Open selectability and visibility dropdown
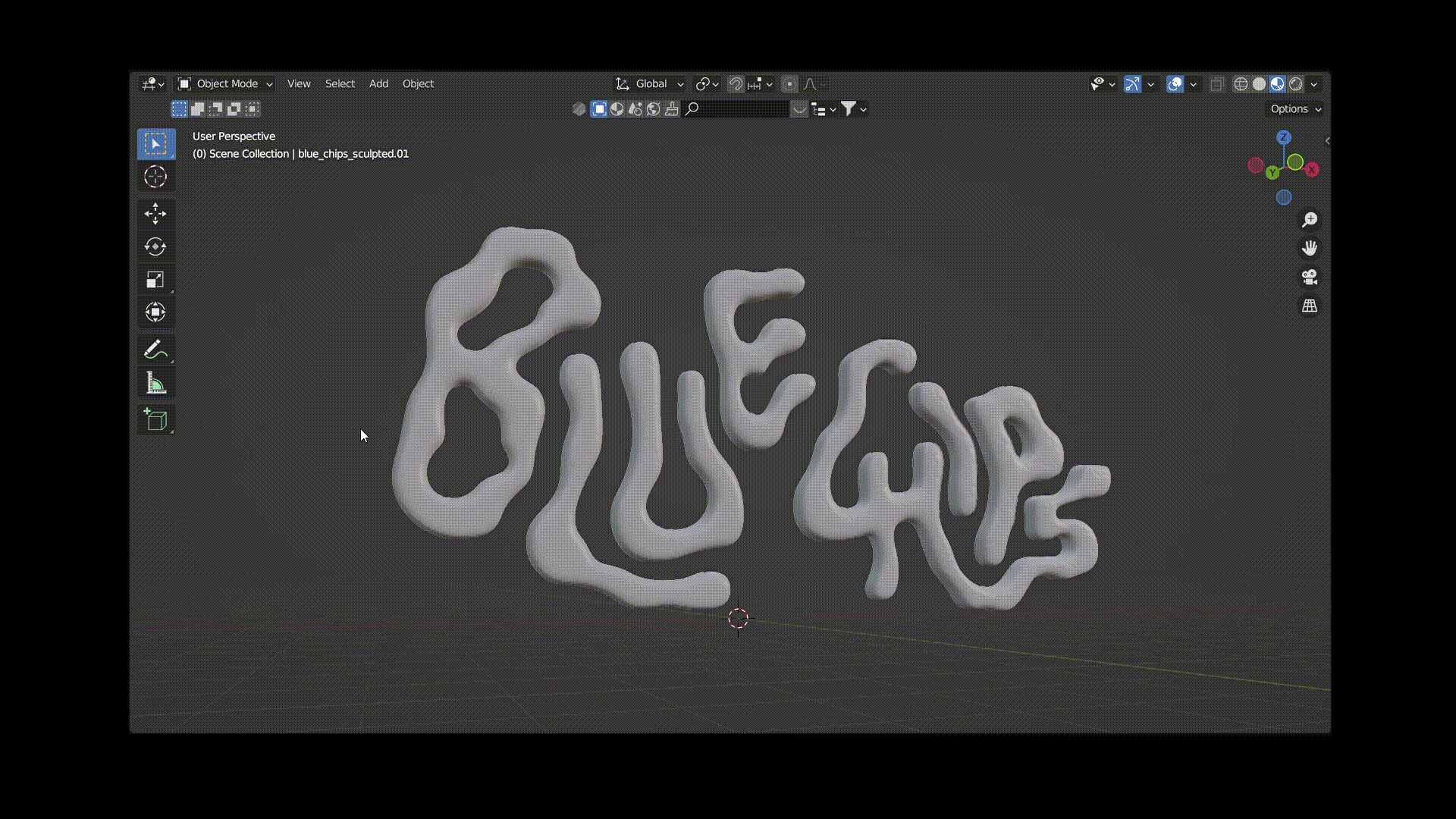Viewport: 1456px width, 819px height. click(x=1102, y=84)
